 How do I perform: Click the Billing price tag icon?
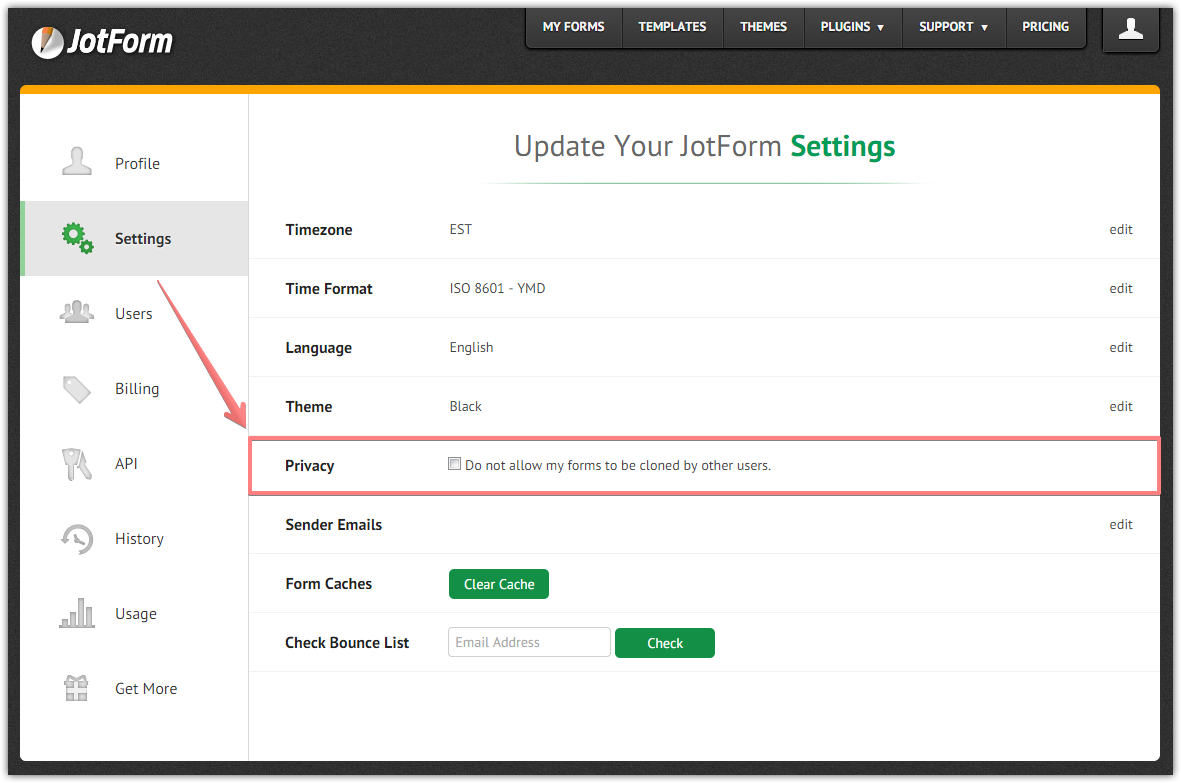[x=77, y=389]
